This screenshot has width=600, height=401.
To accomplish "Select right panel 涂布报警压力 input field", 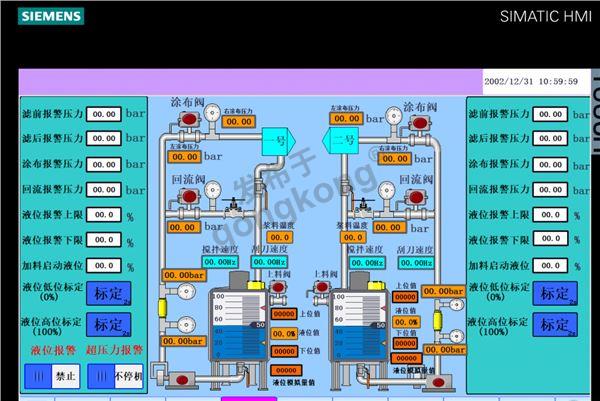I will click(x=550, y=165).
